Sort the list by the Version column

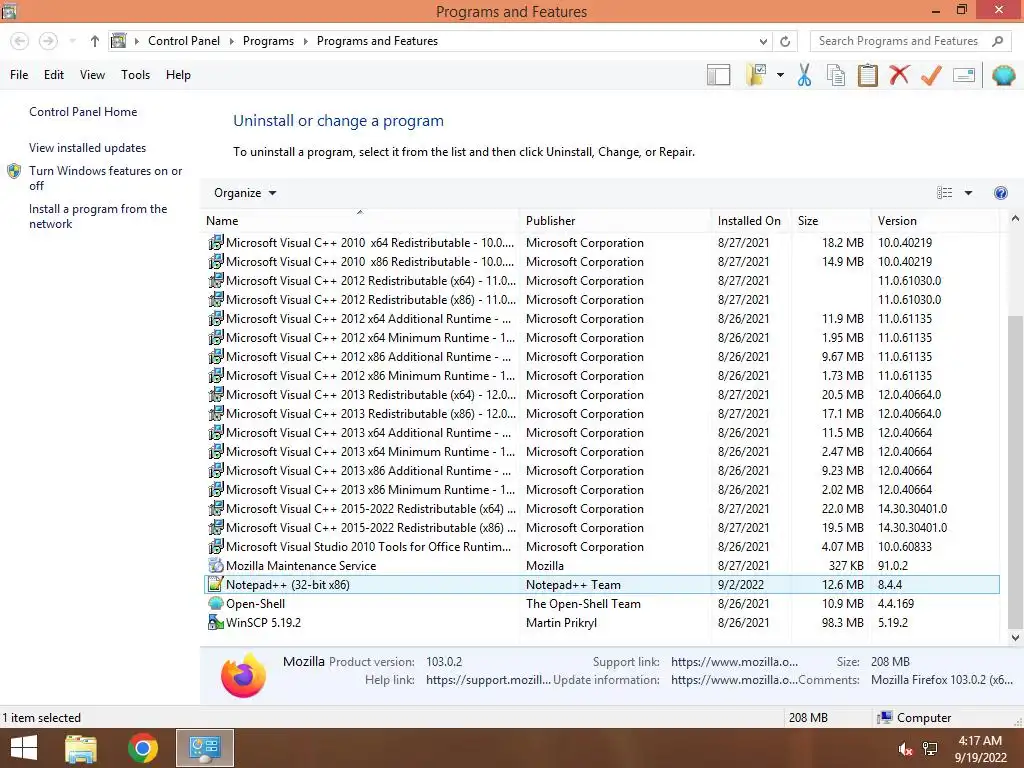pyautogui.click(x=935, y=221)
